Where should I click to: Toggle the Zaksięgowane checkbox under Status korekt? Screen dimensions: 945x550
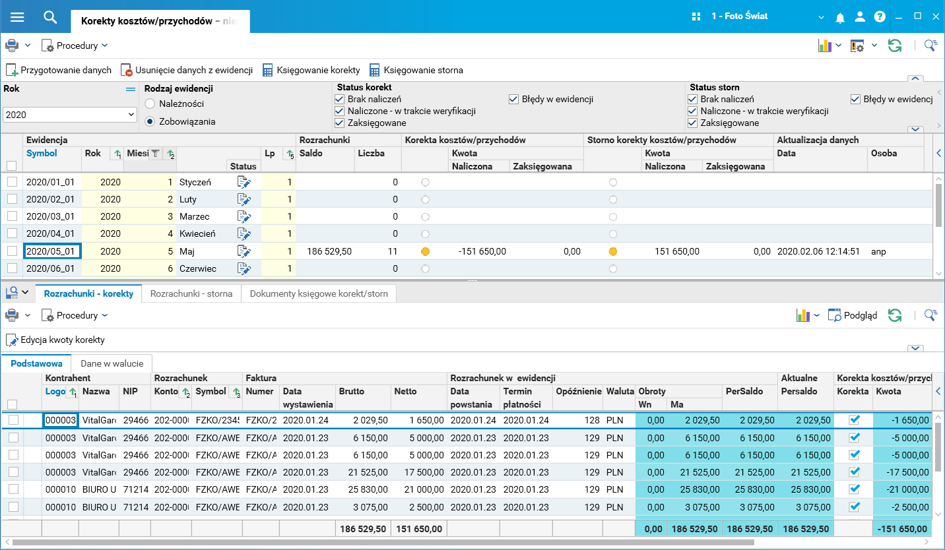point(340,123)
